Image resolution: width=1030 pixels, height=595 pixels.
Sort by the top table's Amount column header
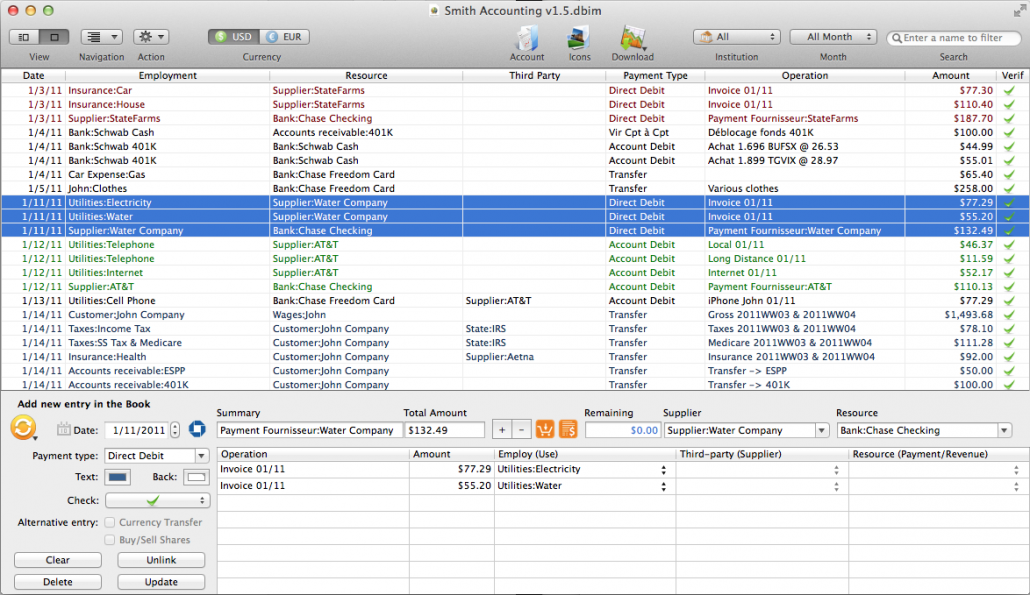coord(951,76)
